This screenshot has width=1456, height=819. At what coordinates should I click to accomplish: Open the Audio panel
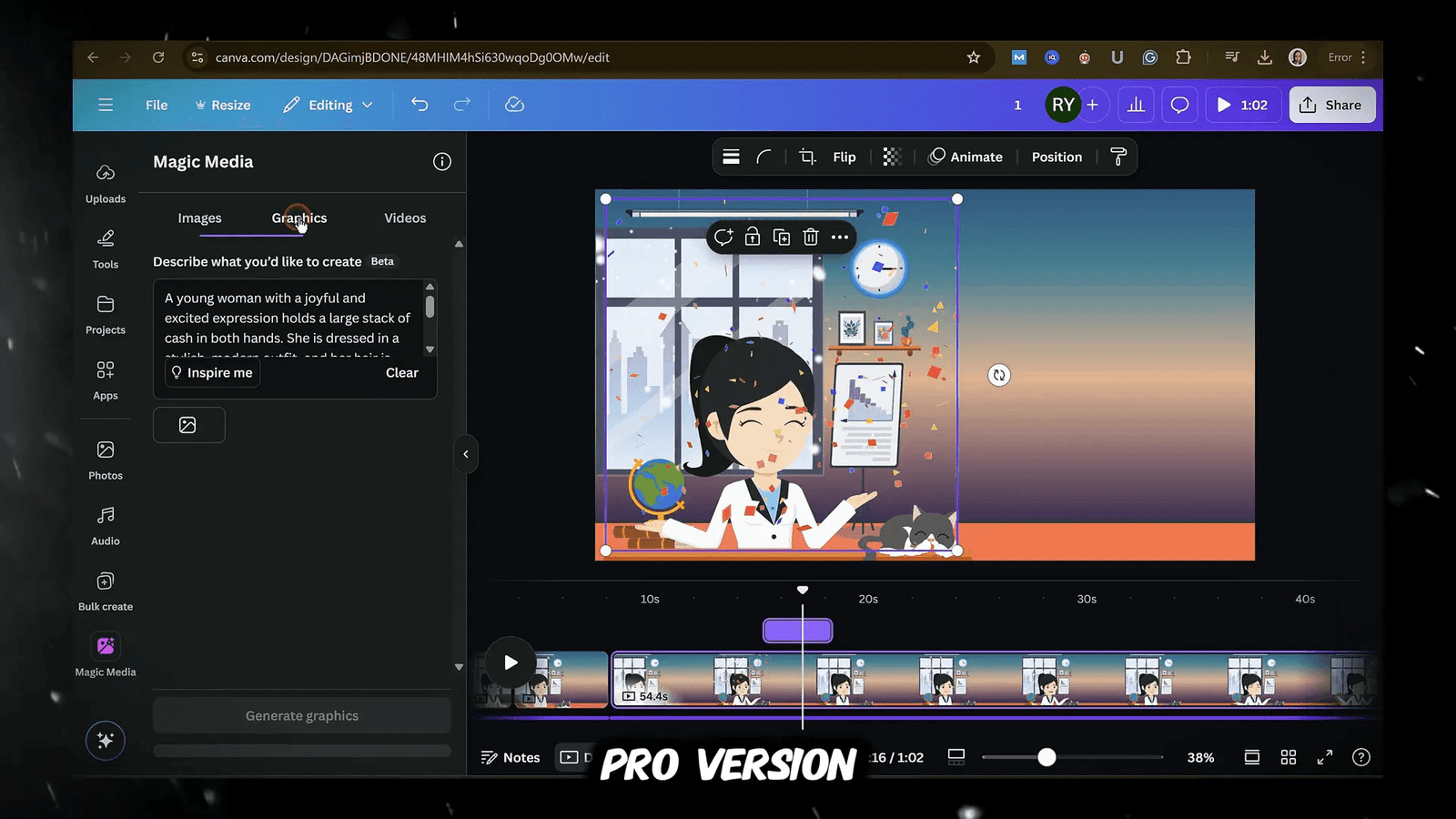click(x=105, y=524)
